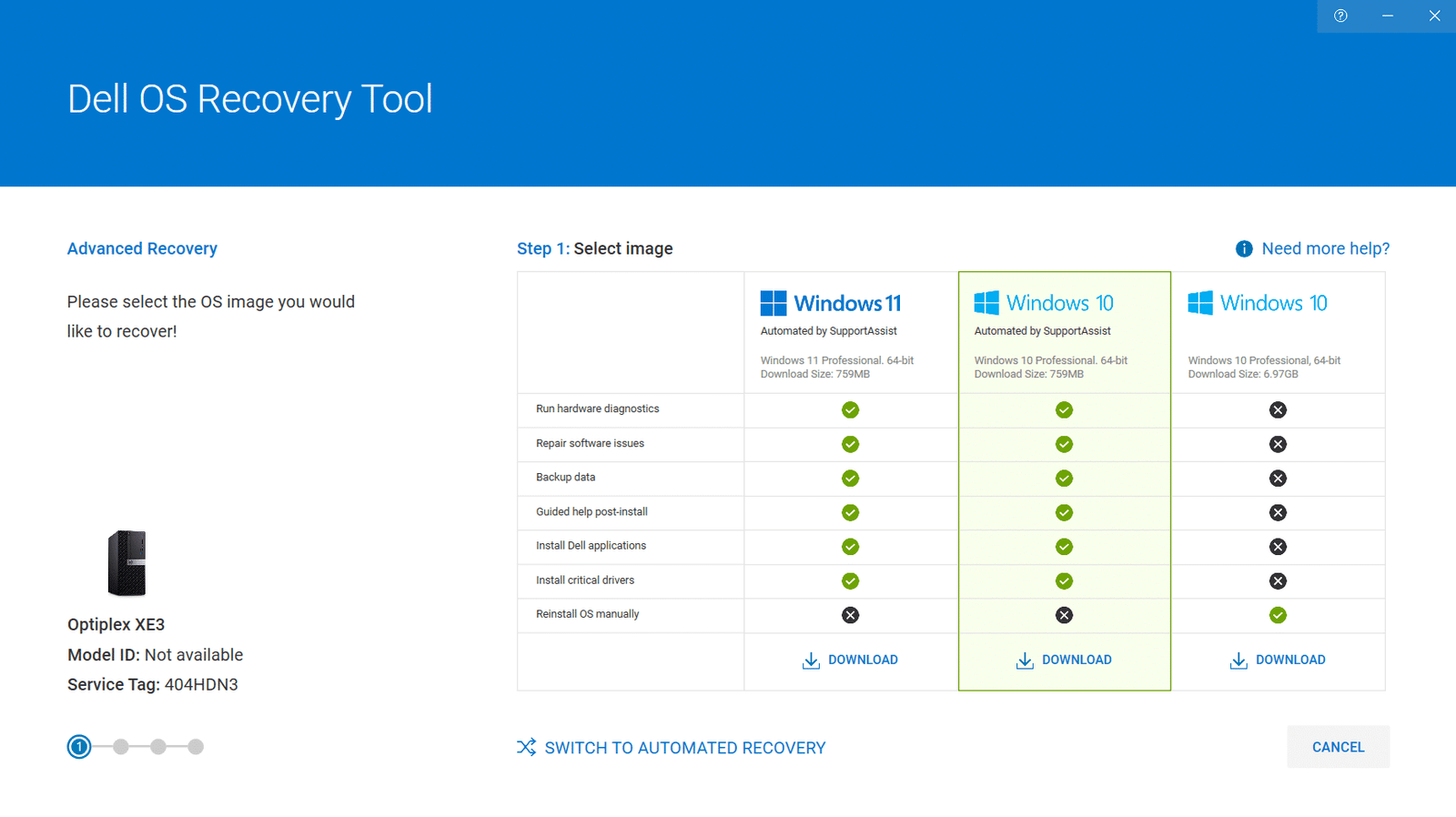
Task: Click highlighted Windows 10 checkmark for Repair software issues
Action: (x=1064, y=444)
